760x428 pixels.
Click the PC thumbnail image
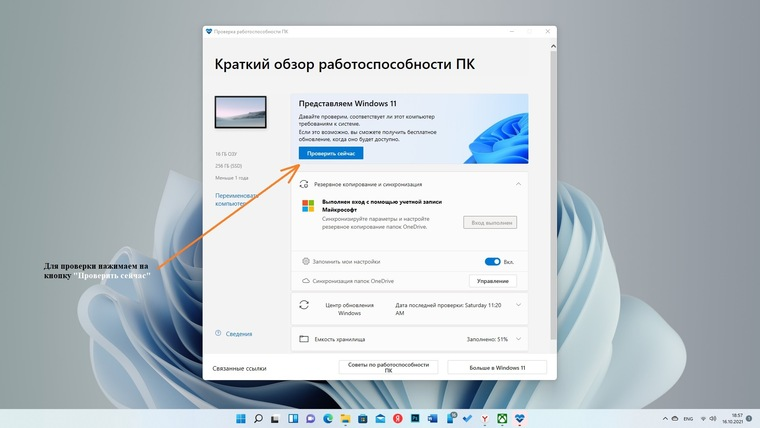240,111
